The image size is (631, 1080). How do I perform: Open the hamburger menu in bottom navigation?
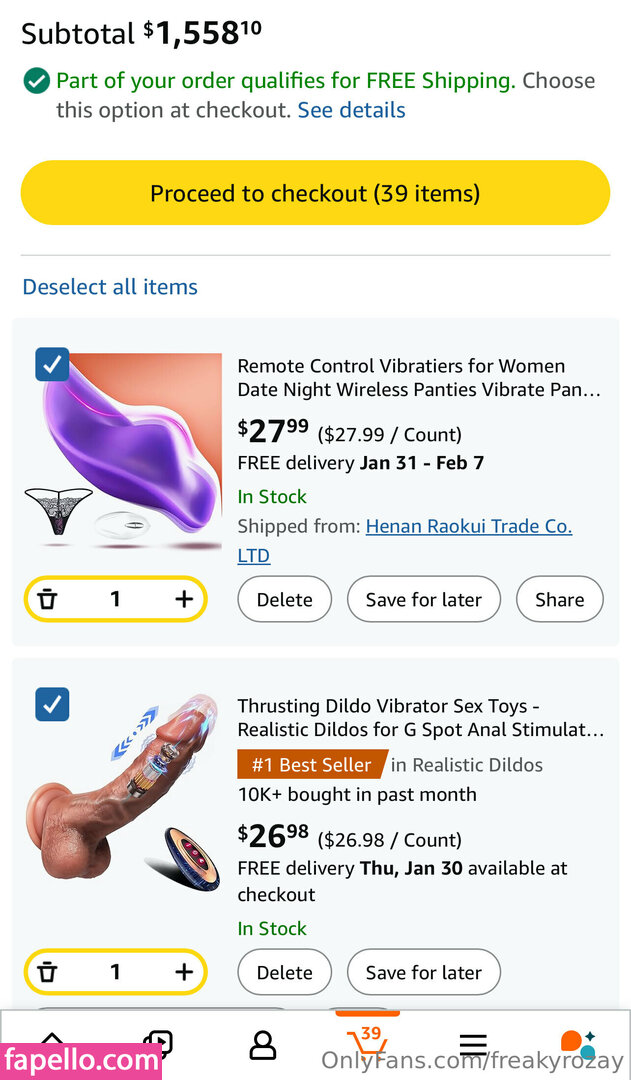[x=473, y=1046]
